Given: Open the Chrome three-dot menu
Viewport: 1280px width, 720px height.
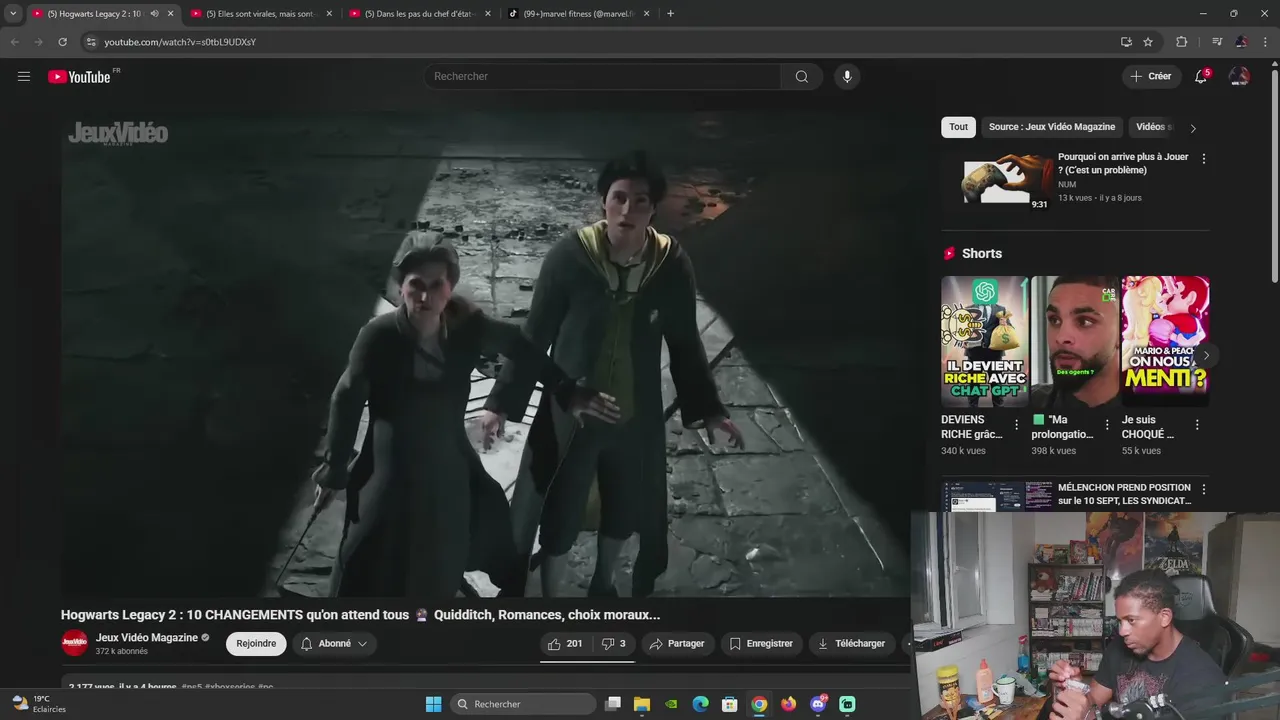Looking at the screenshot, I should 1266,42.
